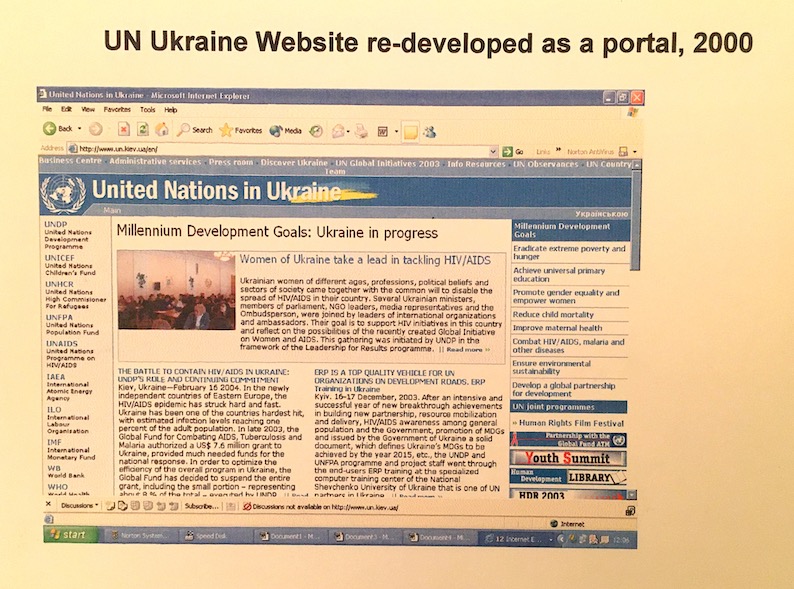Click the Windows Start button
The image size is (794, 589).
67,537
